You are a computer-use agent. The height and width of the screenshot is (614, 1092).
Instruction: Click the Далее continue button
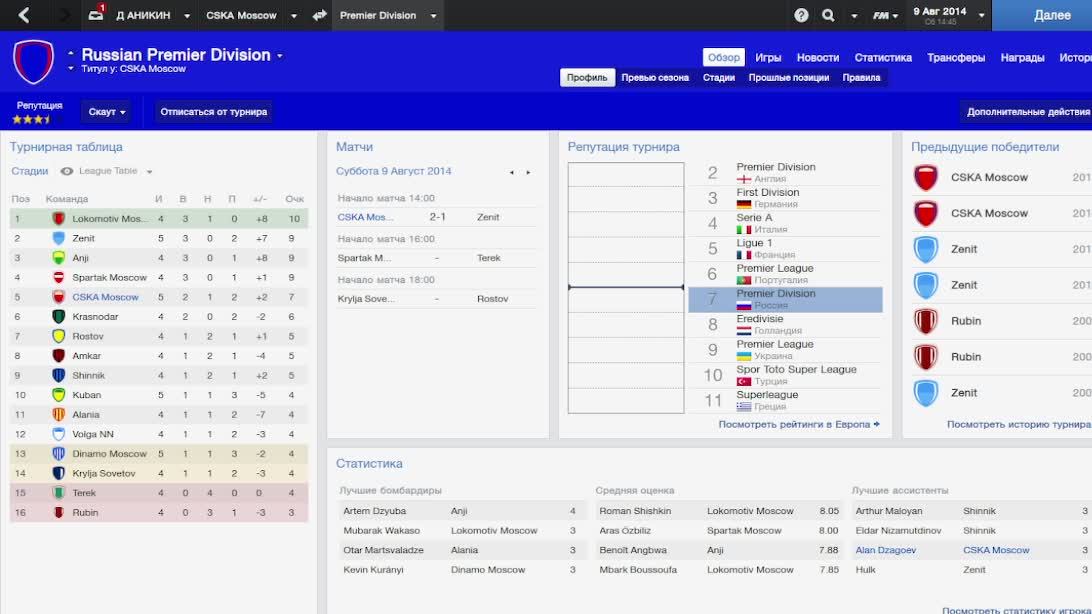pos(1043,15)
